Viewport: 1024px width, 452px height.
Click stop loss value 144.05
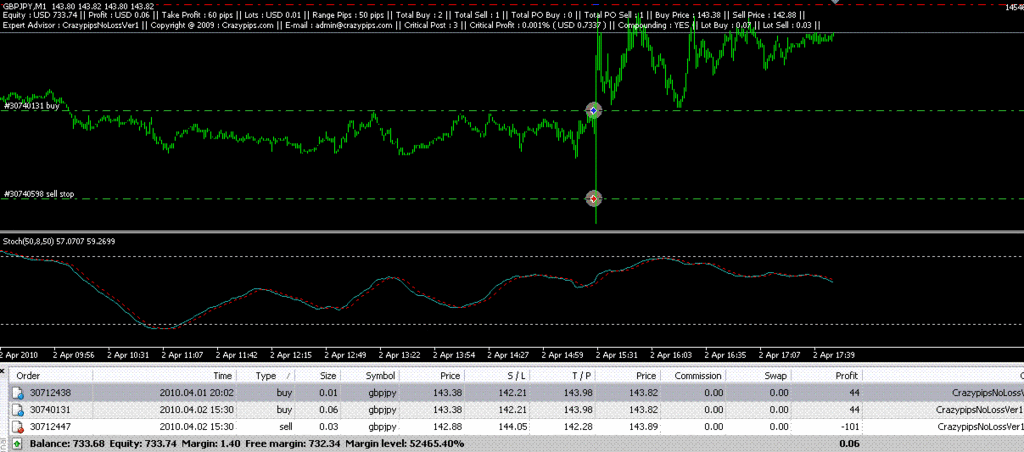click(512, 427)
